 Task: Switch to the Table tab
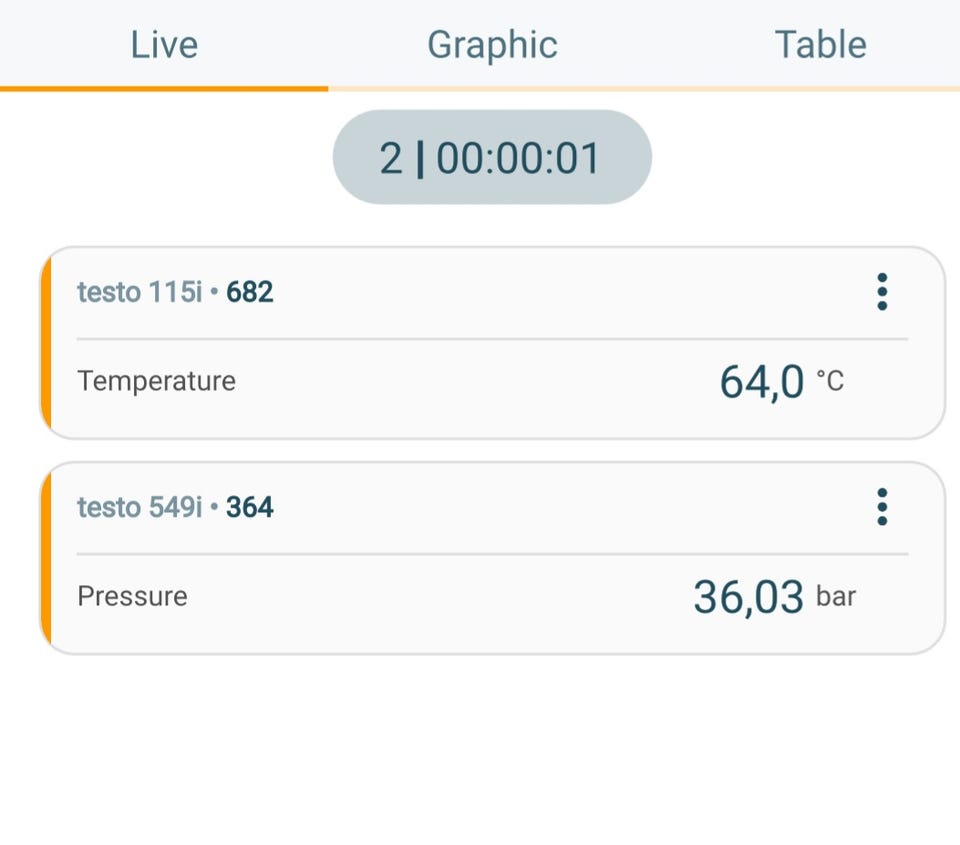pyautogui.click(x=820, y=45)
